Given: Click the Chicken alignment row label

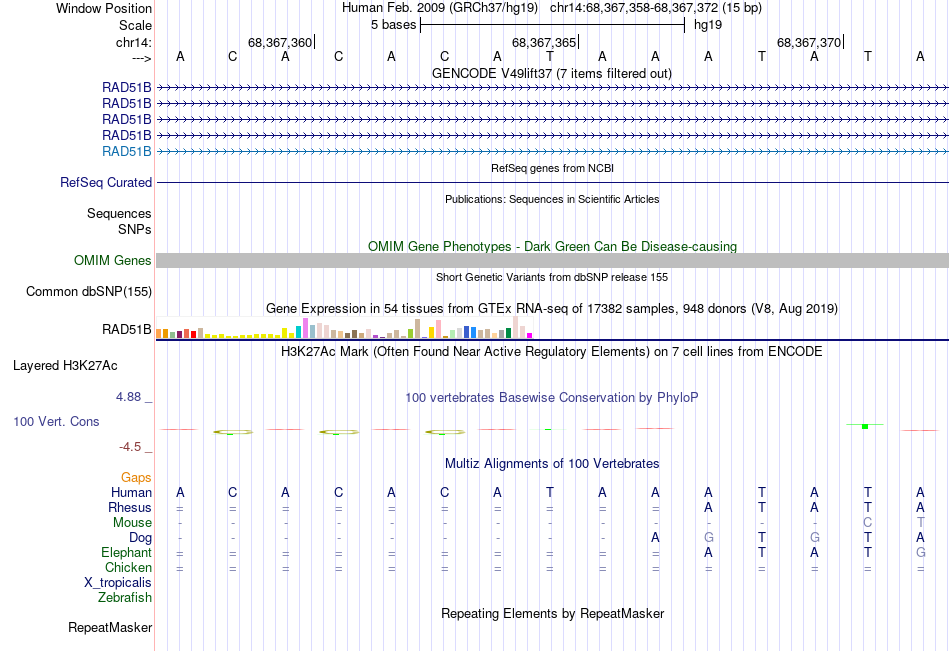Looking at the screenshot, I should [128, 567].
